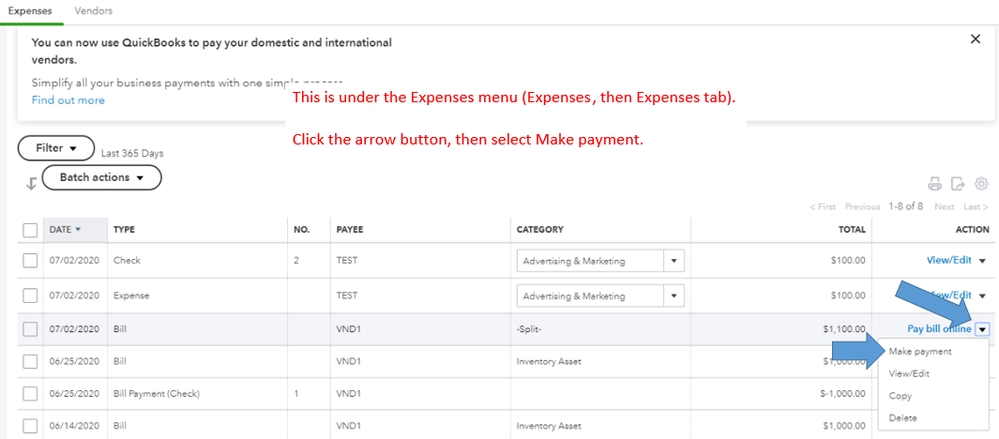Click the sort arrow beside Batch actions

coord(30,184)
